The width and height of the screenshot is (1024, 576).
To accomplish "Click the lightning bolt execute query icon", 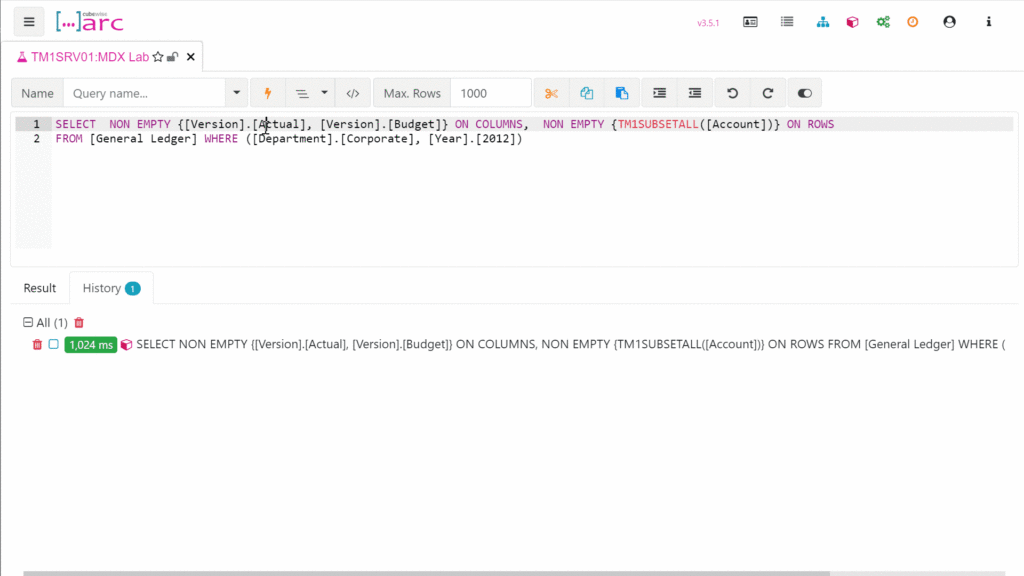I will pos(267,93).
